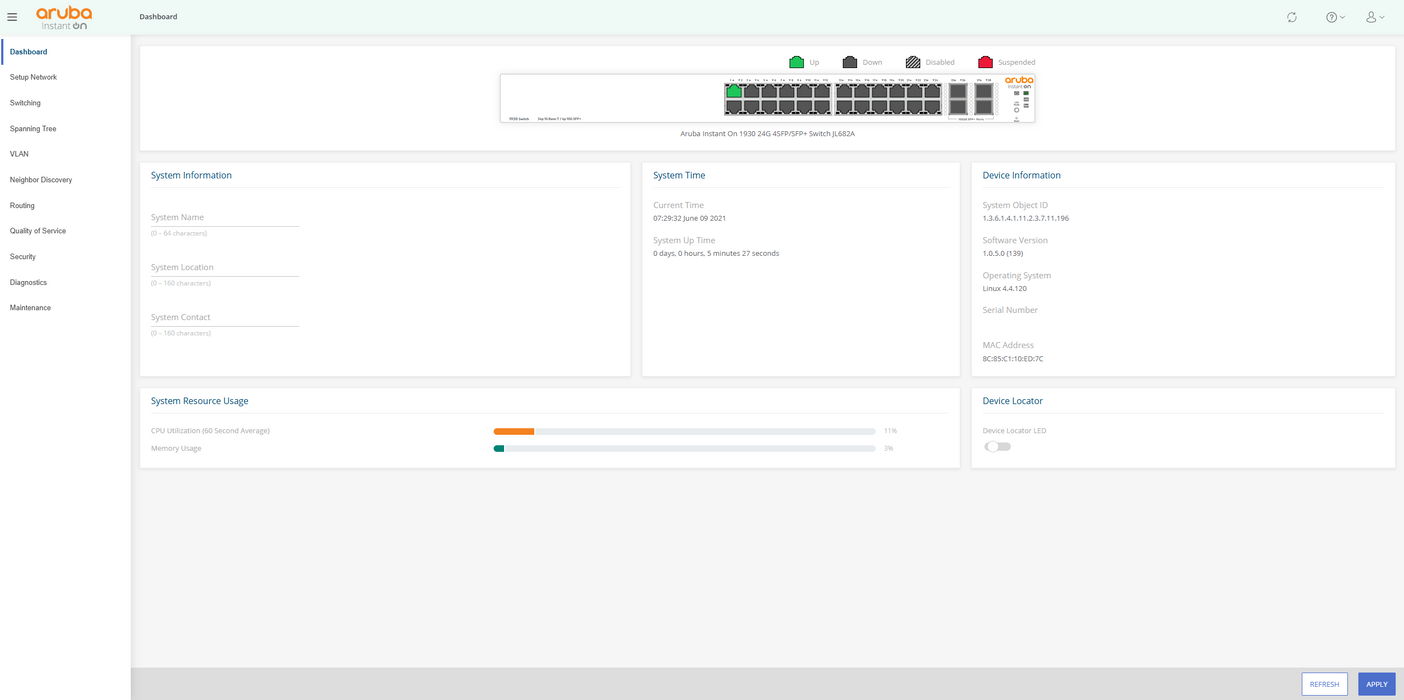Select port 13 on the switch diagram
The height and width of the screenshot is (700, 1404).
[844, 91]
